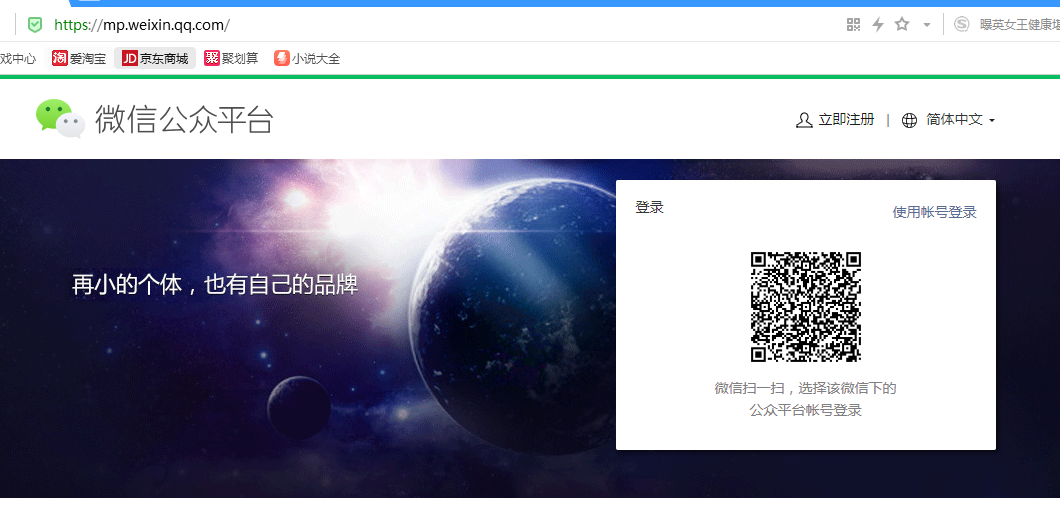Click the WeChat logo icon

tap(60, 118)
